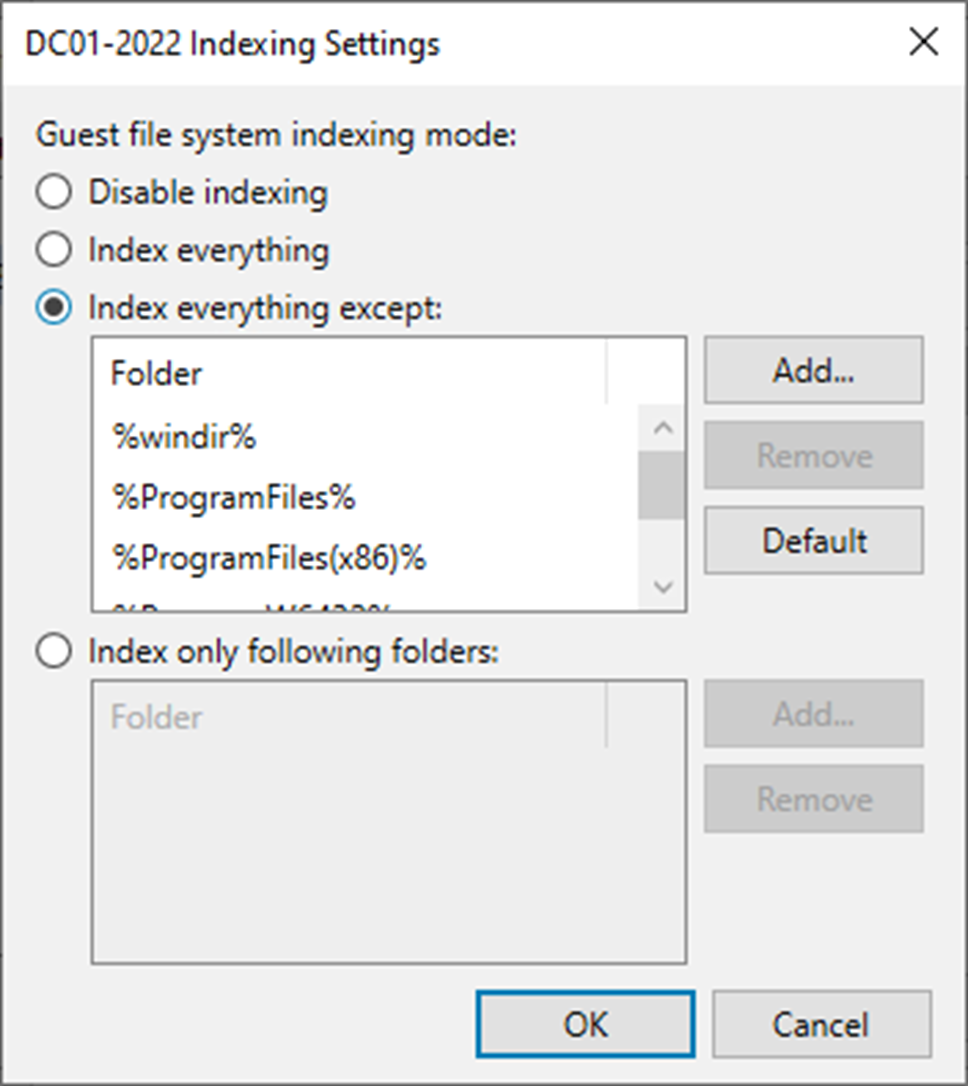Choose the Index everything option

(x=54, y=250)
